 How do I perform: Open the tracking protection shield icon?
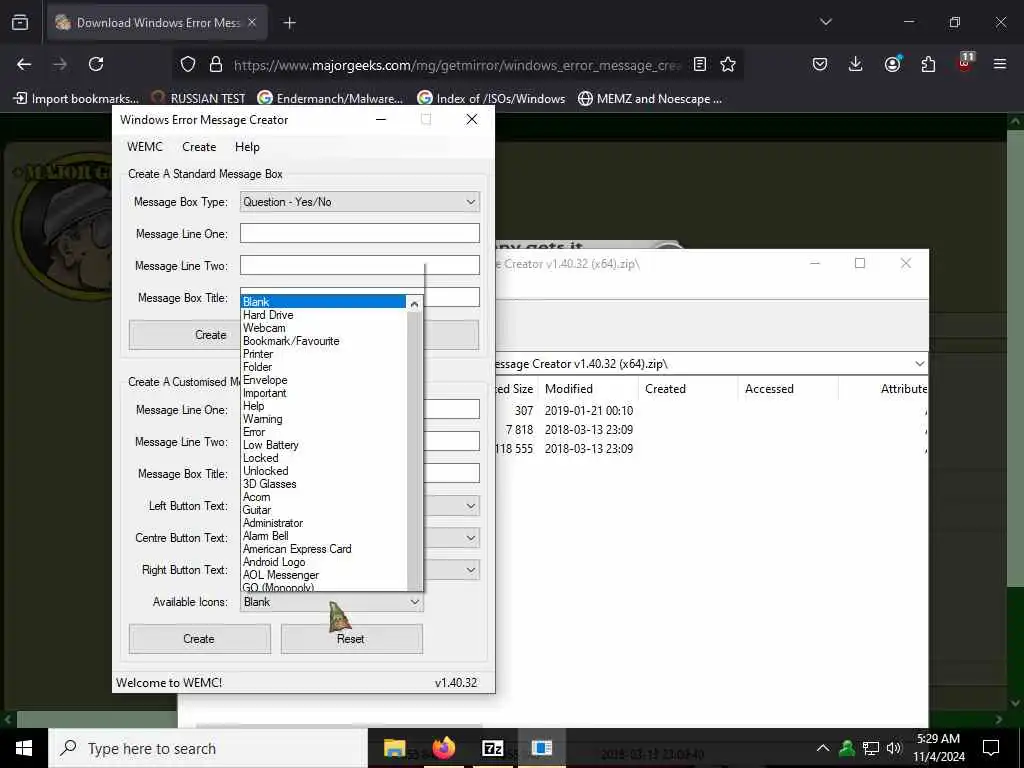(x=188, y=64)
